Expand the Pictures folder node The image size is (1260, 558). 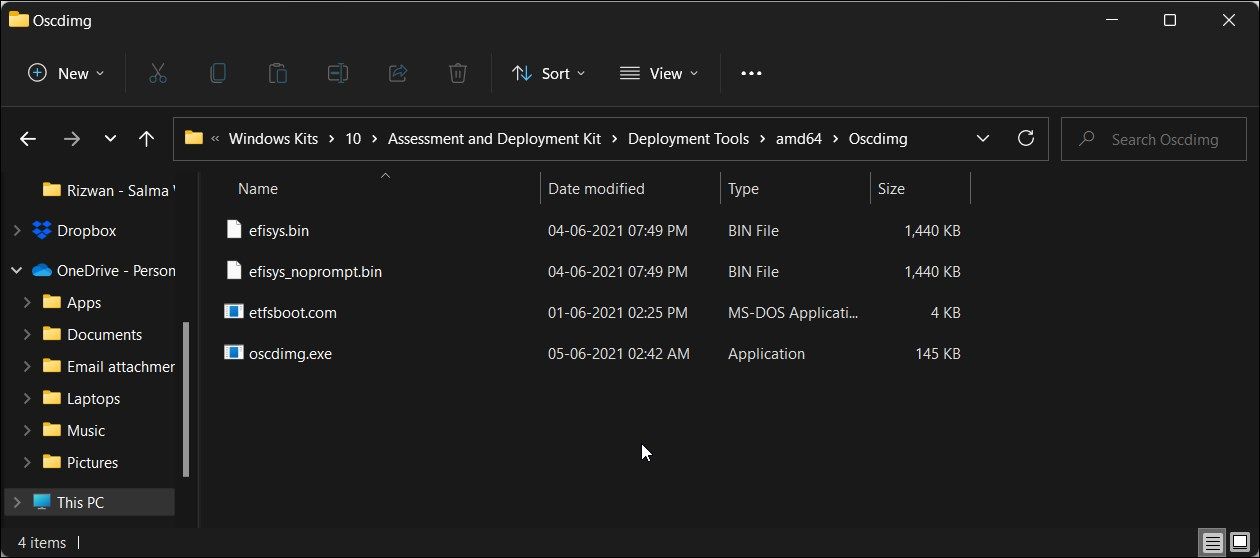pos(28,462)
